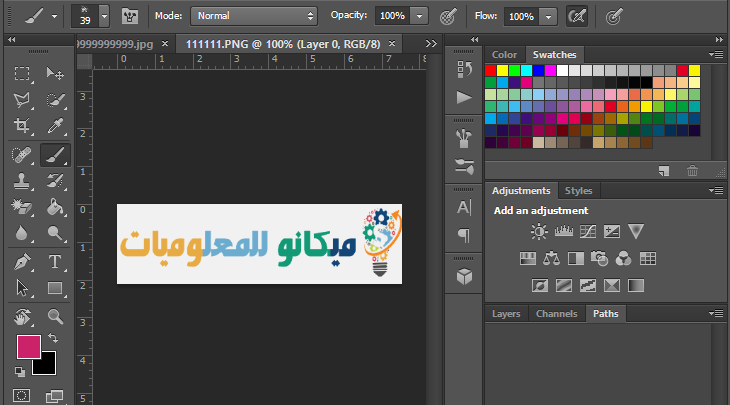730x405 pixels.
Task: Select the Eyedropper tool
Action: [55, 125]
